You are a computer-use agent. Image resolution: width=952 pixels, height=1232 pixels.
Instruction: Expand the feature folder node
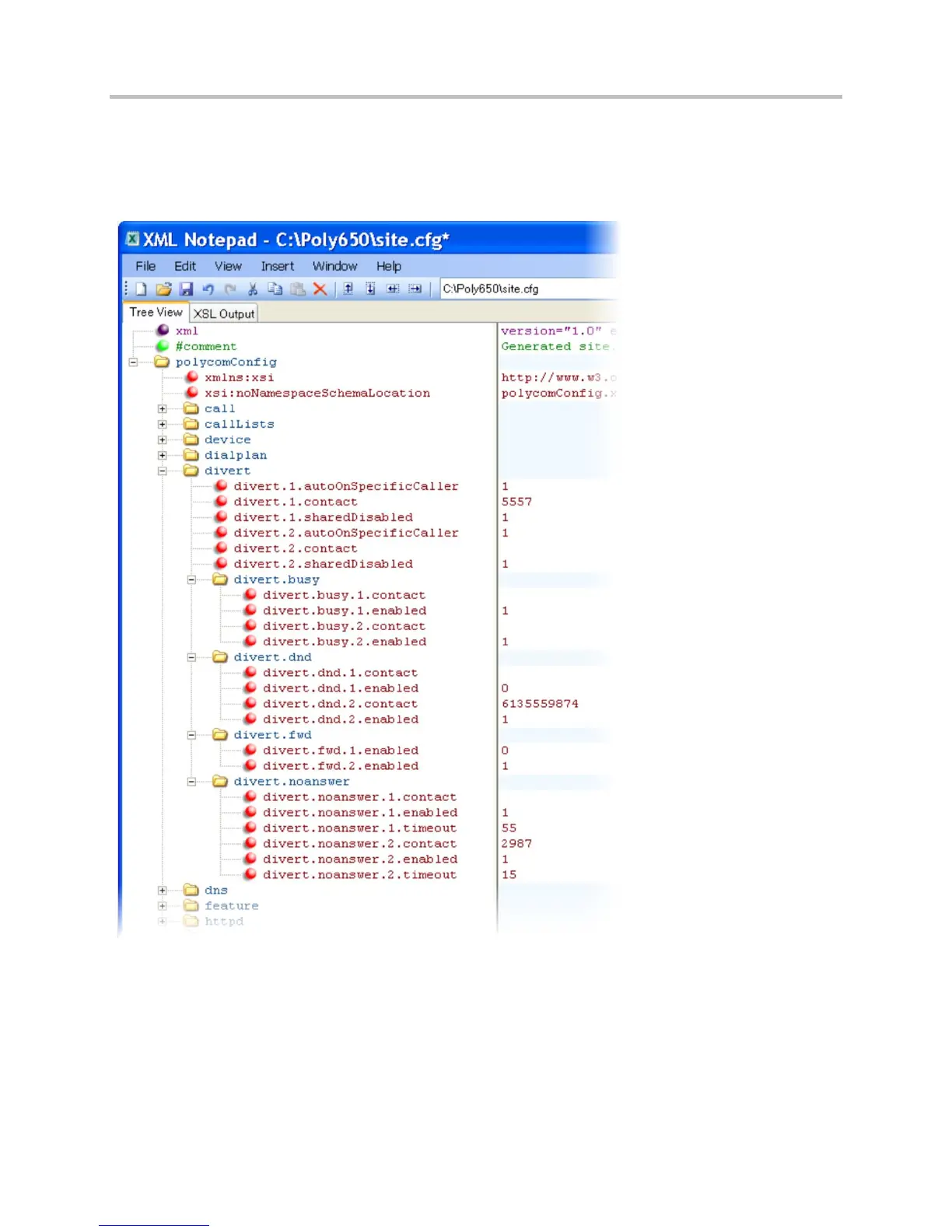[x=163, y=906]
